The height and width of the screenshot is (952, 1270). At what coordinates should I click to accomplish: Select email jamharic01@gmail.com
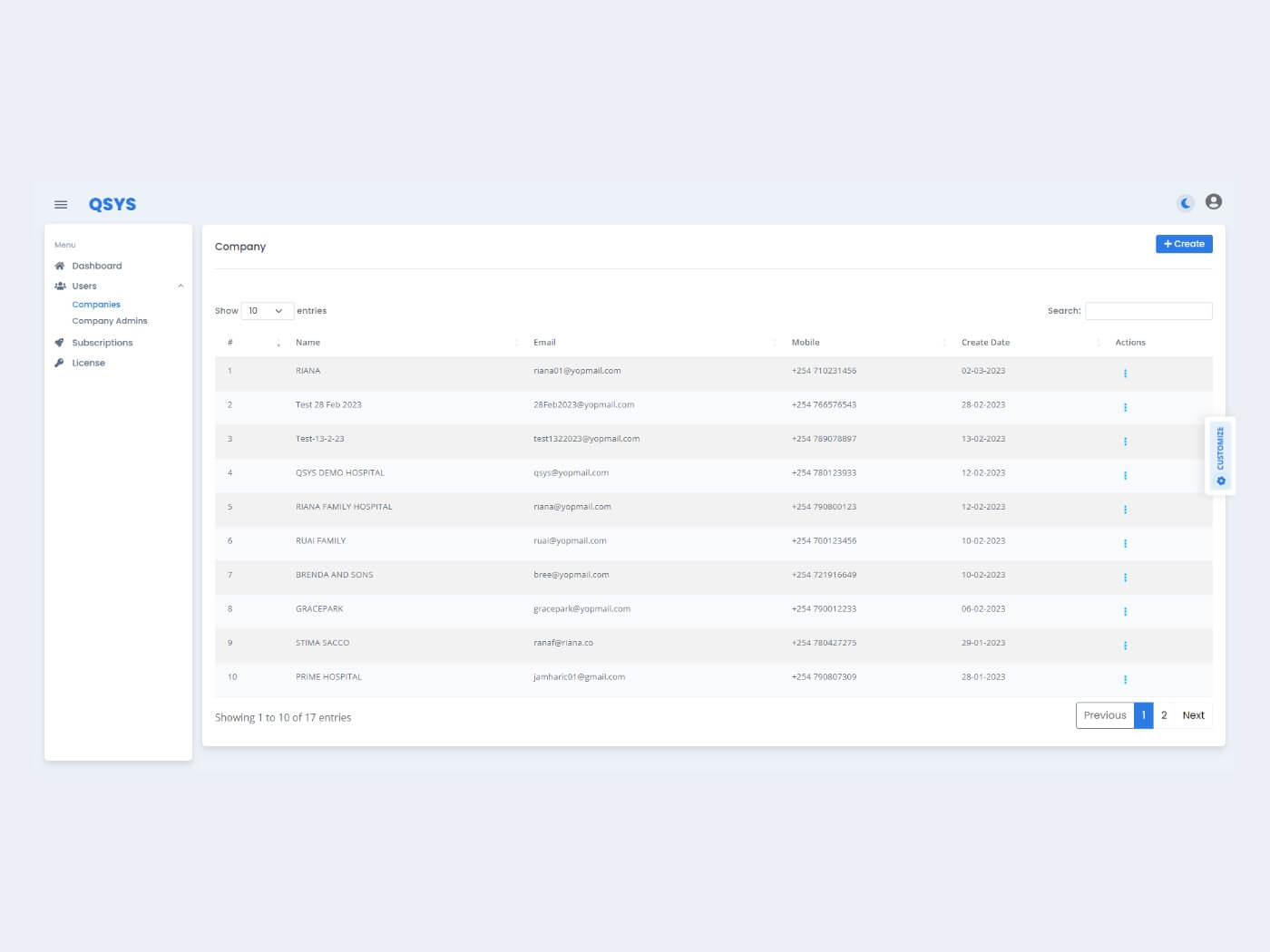pos(579,677)
